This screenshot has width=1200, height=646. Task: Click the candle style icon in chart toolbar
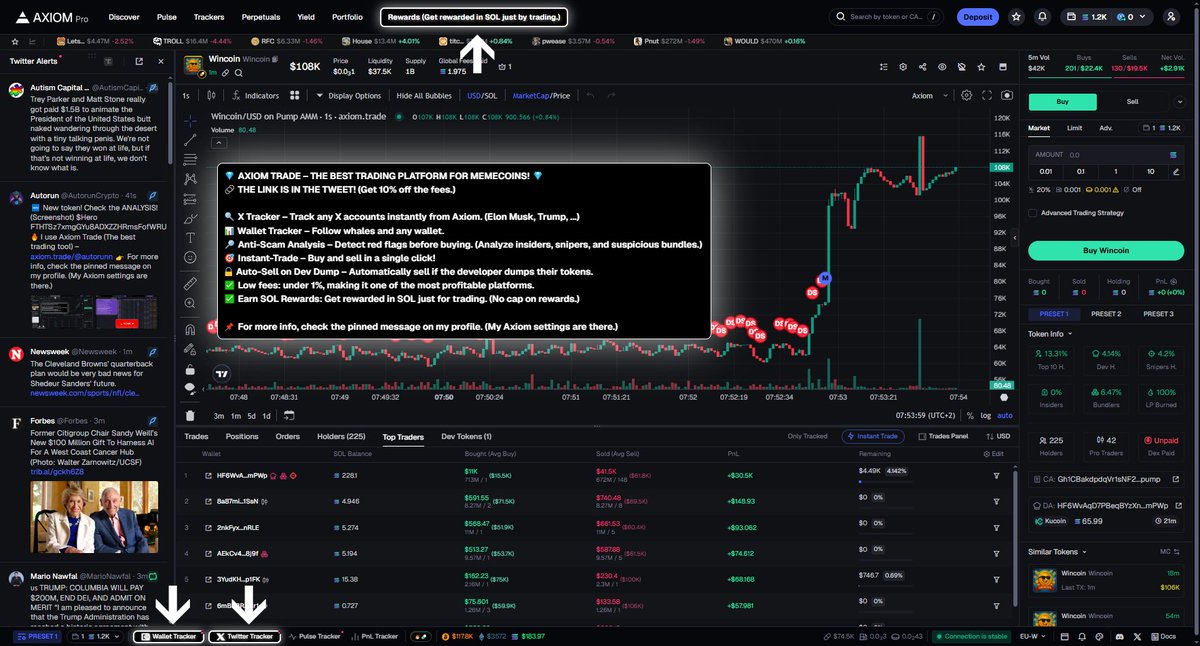click(x=211, y=95)
